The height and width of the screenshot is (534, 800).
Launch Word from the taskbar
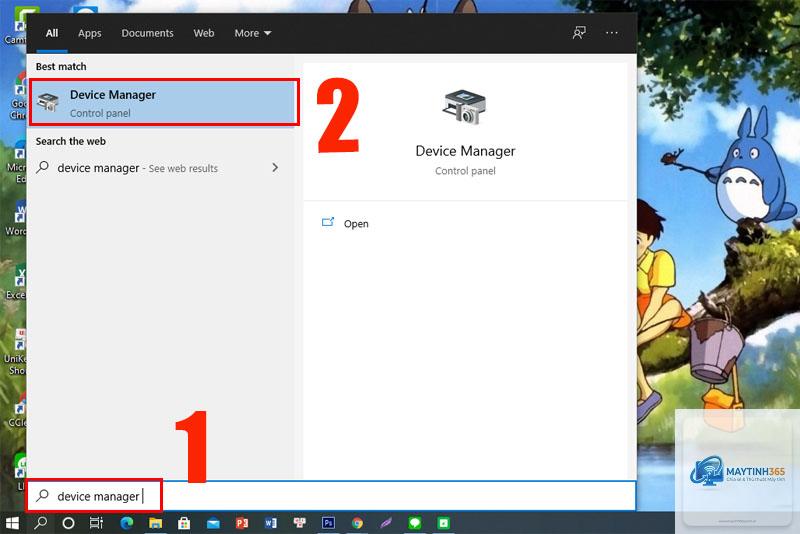(x=271, y=523)
